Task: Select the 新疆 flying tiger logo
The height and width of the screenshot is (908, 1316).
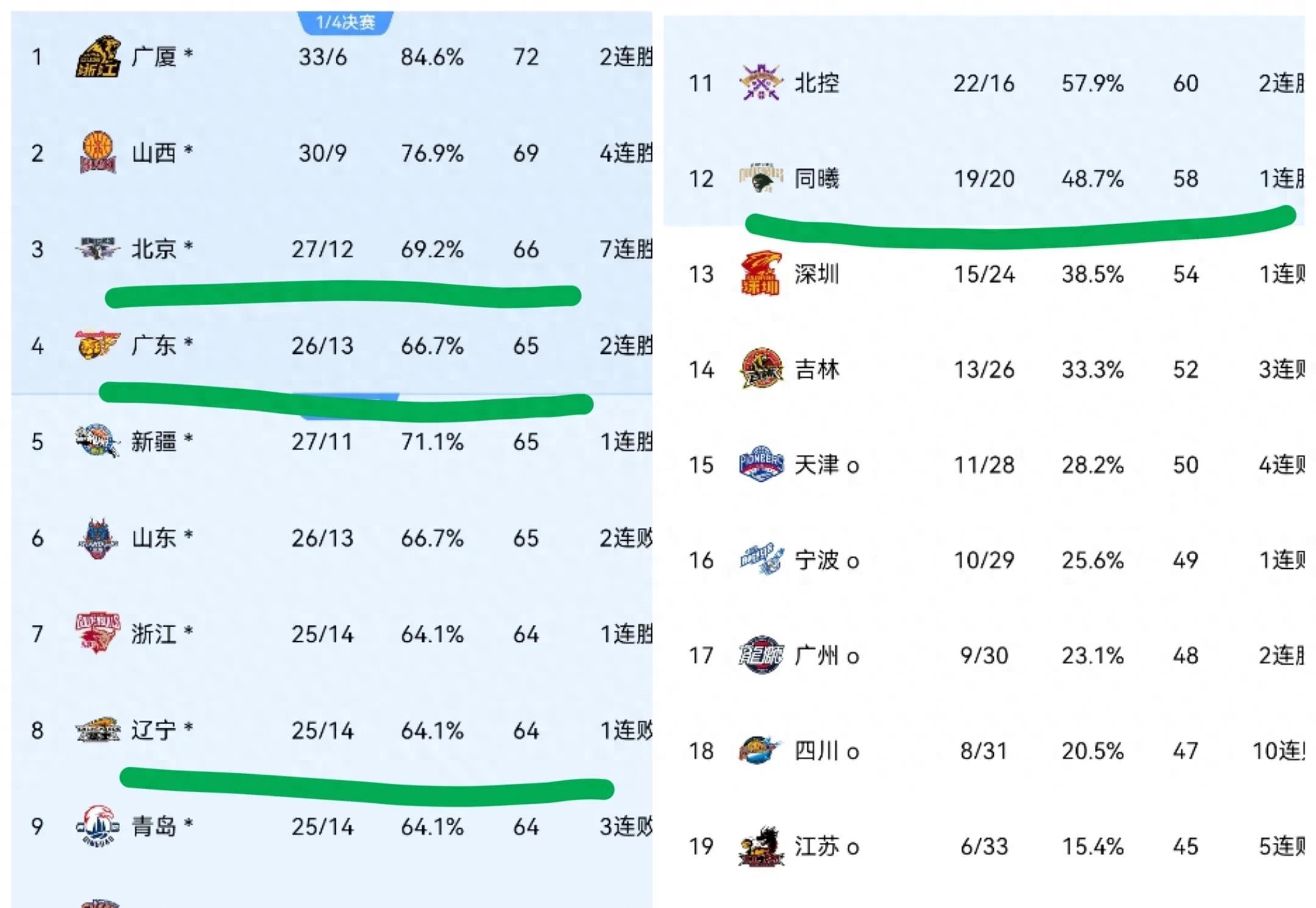Action: pyautogui.click(x=97, y=441)
